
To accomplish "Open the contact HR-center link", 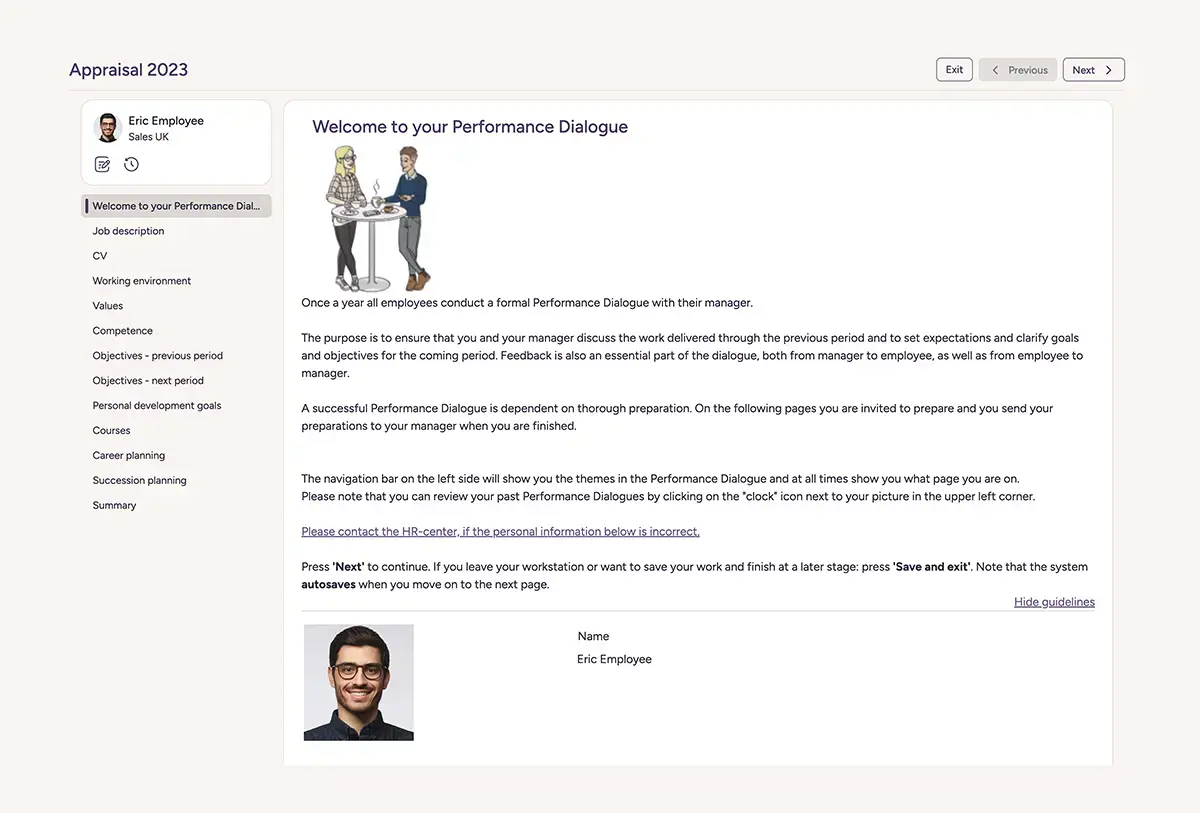I will pyautogui.click(x=500, y=532).
